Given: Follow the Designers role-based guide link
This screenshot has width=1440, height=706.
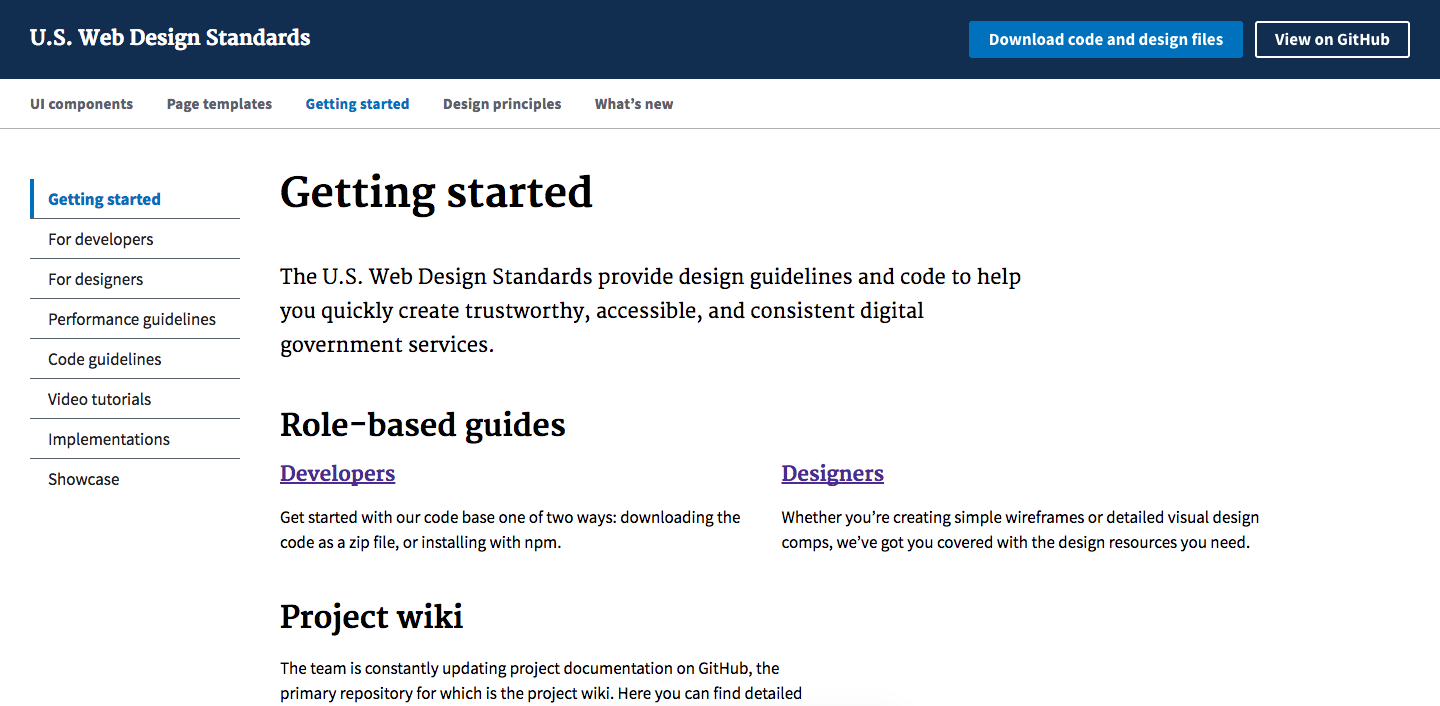Looking at the screenshot, I should (x=832, y=473).
